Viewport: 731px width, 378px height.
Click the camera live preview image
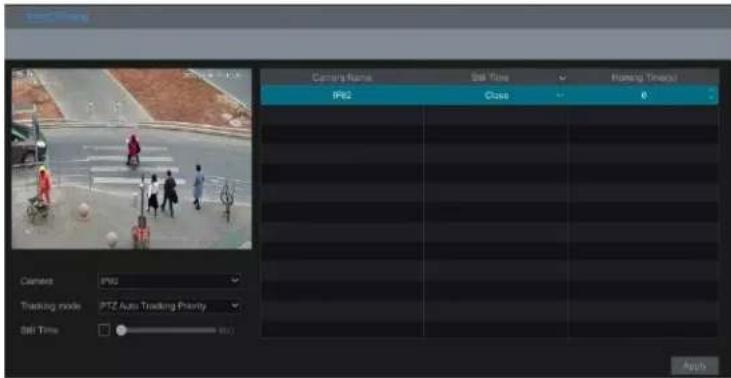click(131, 159)
